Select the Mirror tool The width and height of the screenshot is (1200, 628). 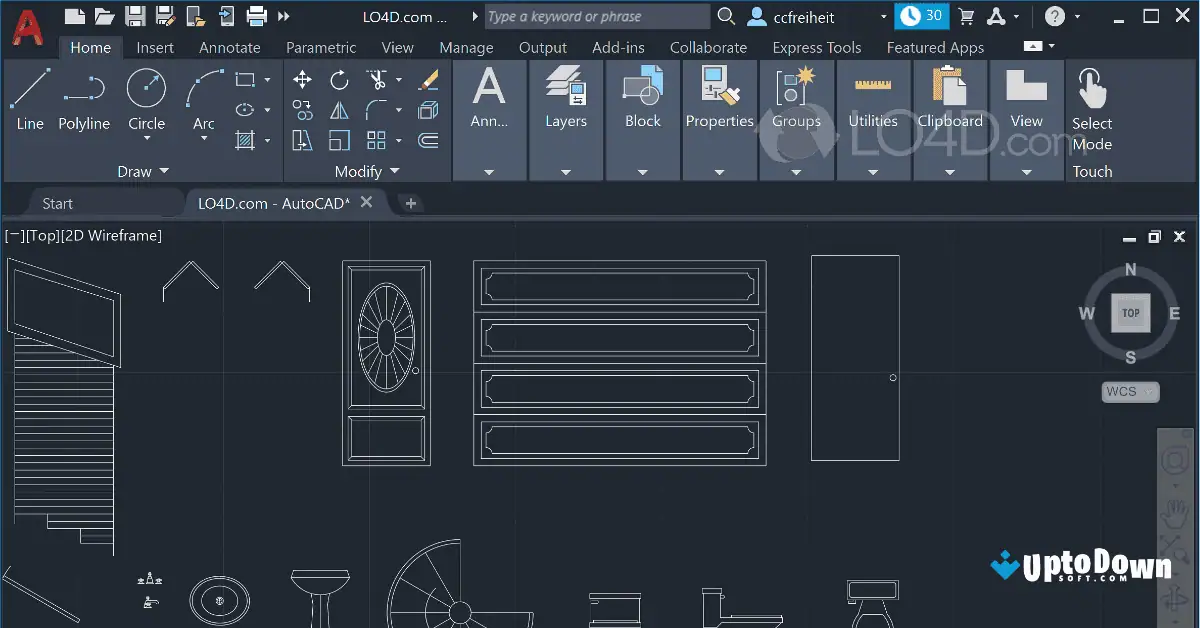point(338,110)
